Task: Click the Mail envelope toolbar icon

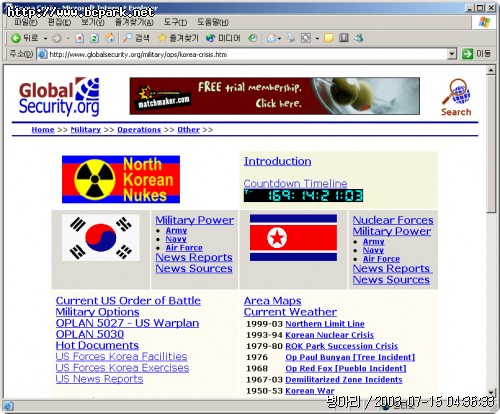Action: (x=271, y=38)
